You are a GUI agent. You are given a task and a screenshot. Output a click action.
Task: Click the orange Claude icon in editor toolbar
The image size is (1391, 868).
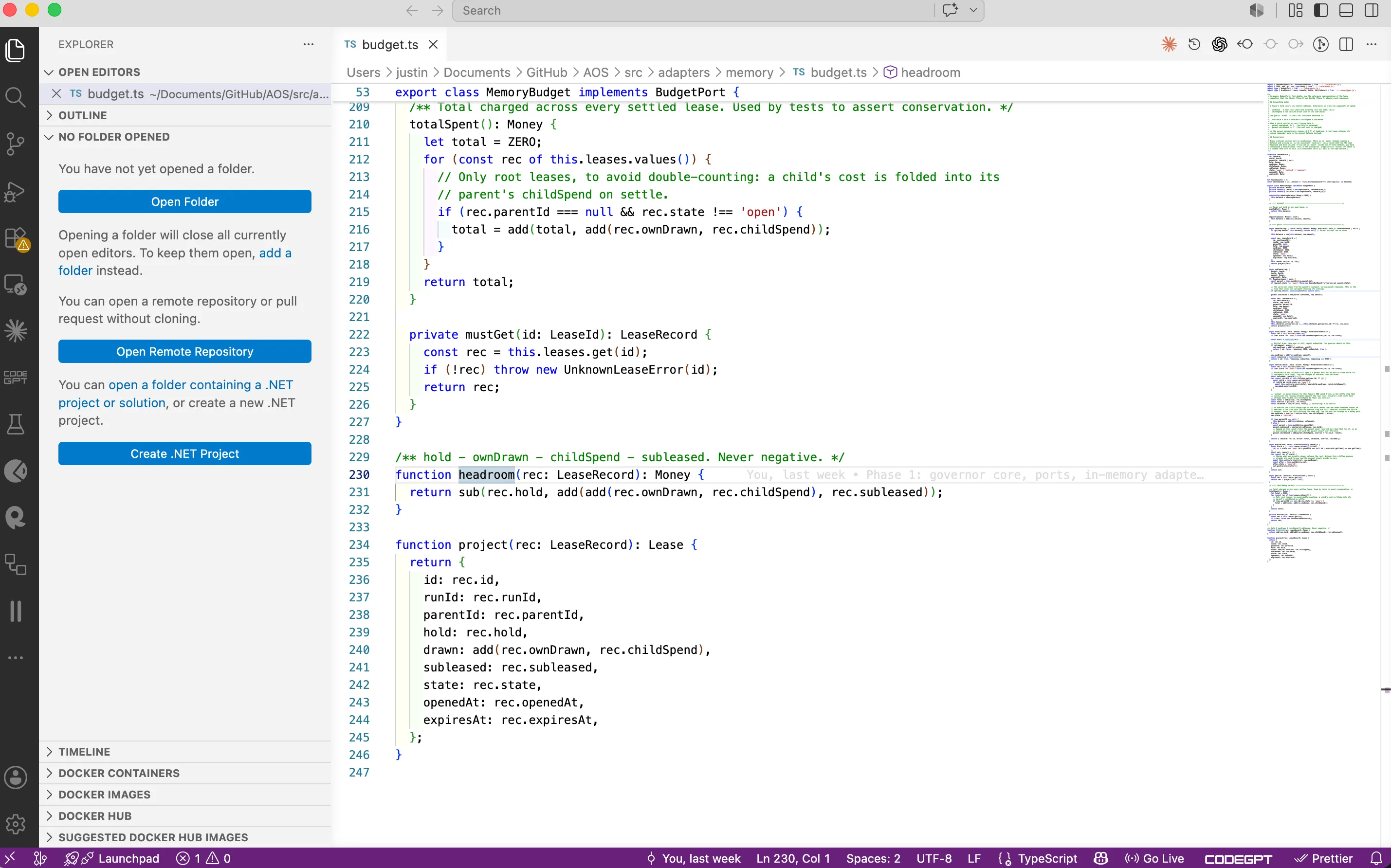1169,44
